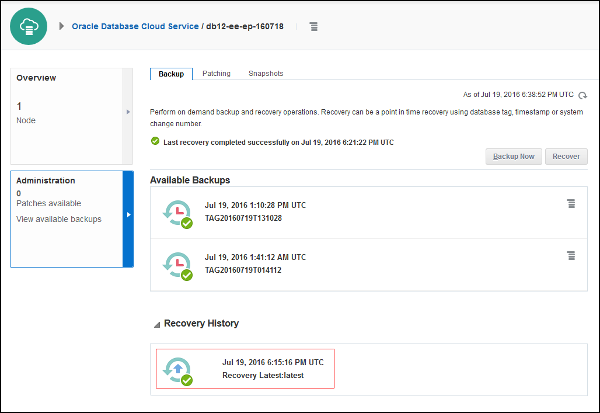Select the text TAG20160719T131028
600x413 pixels.
click(x=243, y=218)
